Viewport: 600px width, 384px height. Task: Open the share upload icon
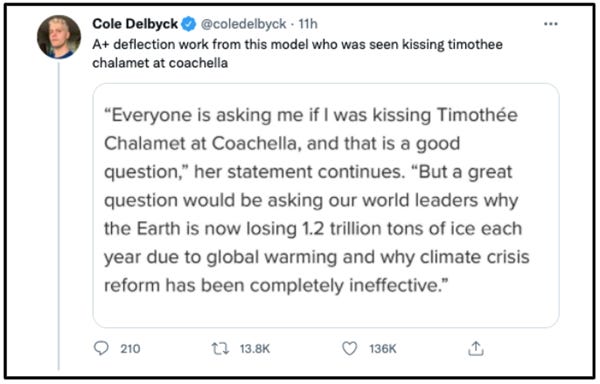[476, 348]
